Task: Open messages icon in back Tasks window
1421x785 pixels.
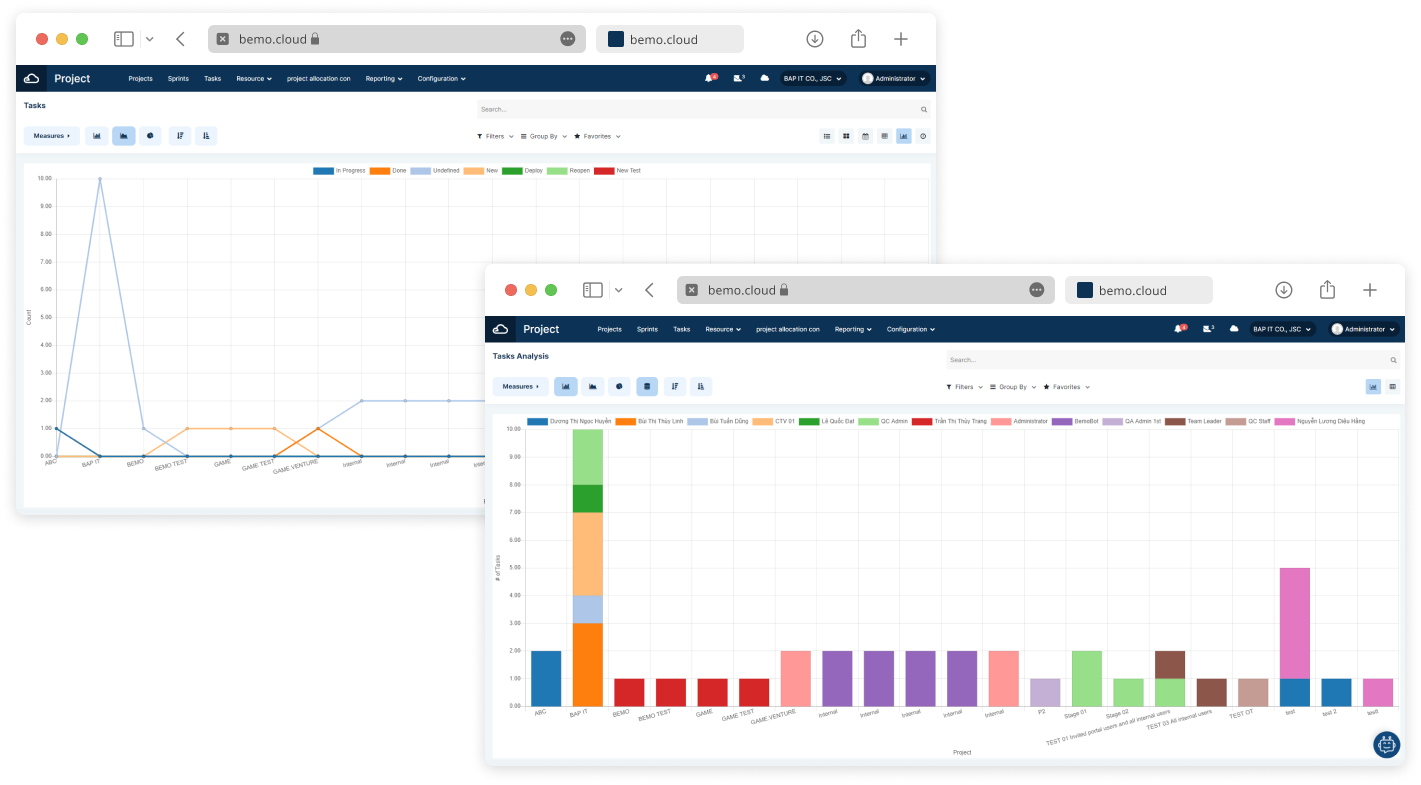Action: coord(738,78)
